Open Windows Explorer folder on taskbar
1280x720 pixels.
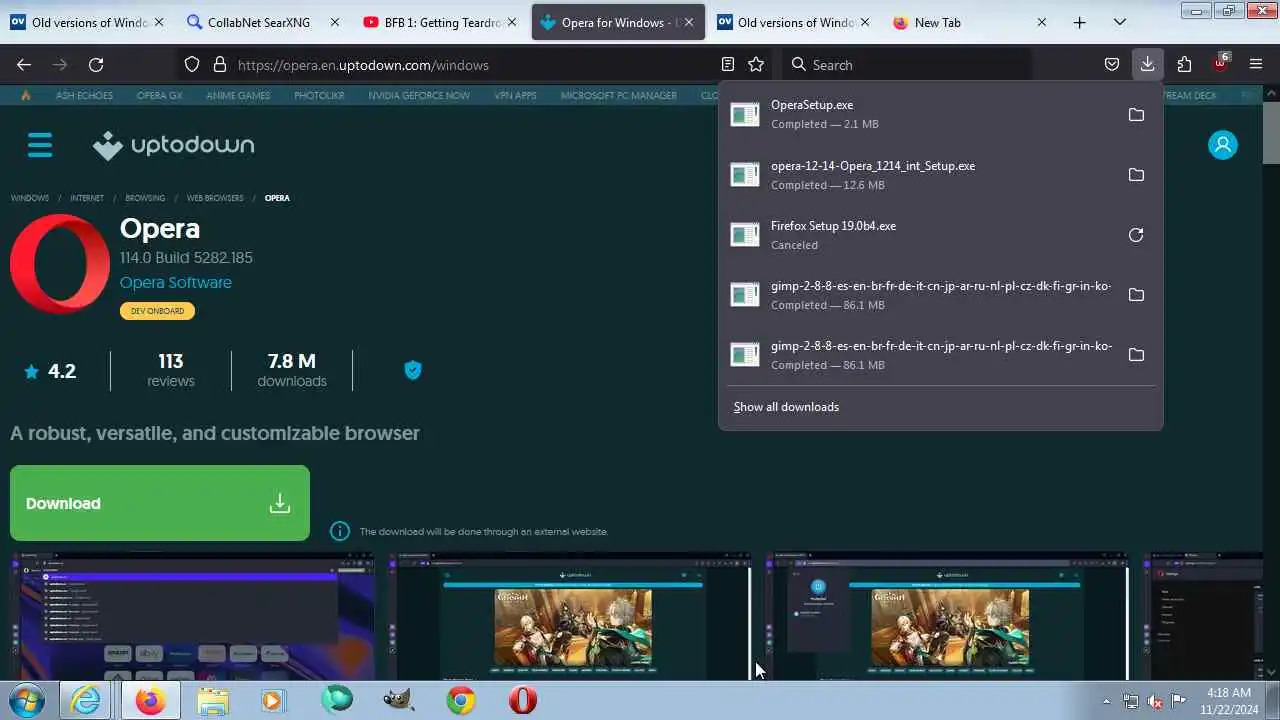[213, 701]
